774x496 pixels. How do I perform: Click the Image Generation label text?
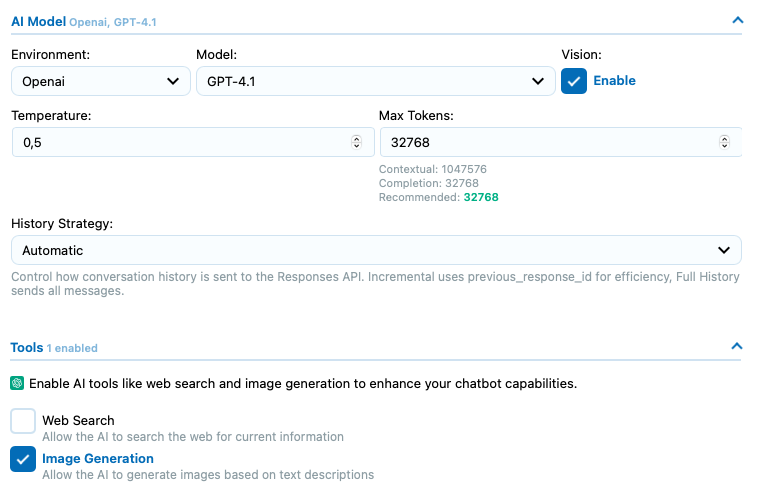(x=98, y=458)
